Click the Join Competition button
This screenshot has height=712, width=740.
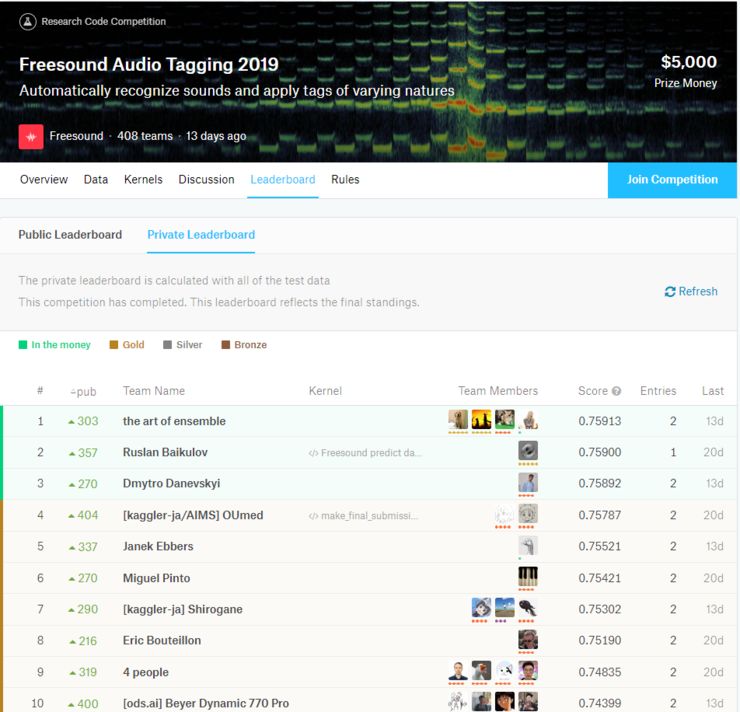[x=672, y=180]
